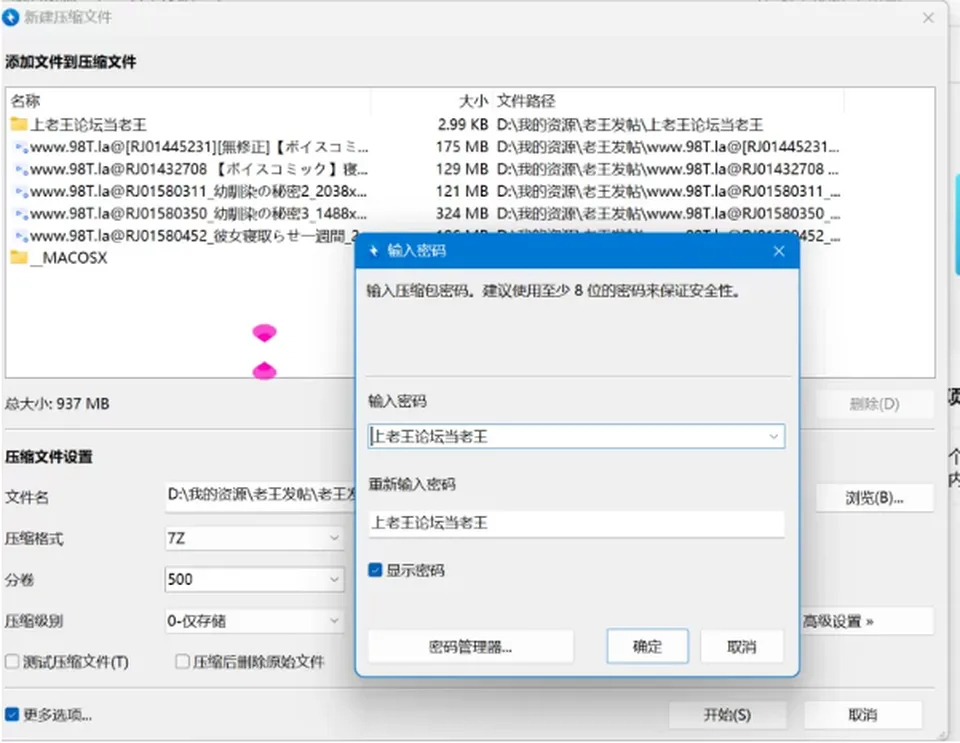The height and width of the screenshot is (743, 960).
Task: Click the __MACOSX folder icon
Action: click(x=18, y=258)
